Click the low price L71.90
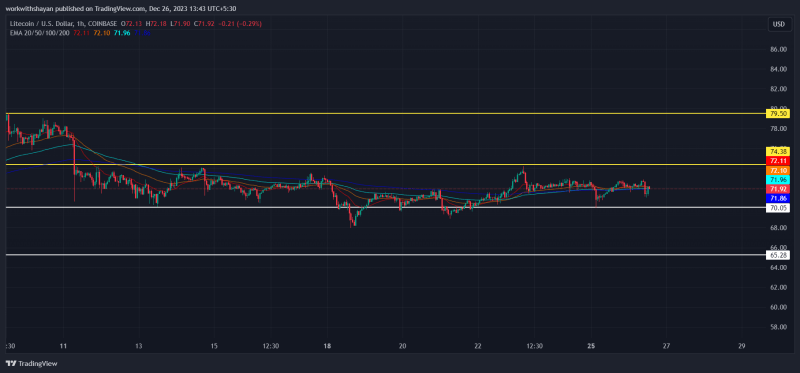Screen dimensions: 800x373 click(179, 24)
